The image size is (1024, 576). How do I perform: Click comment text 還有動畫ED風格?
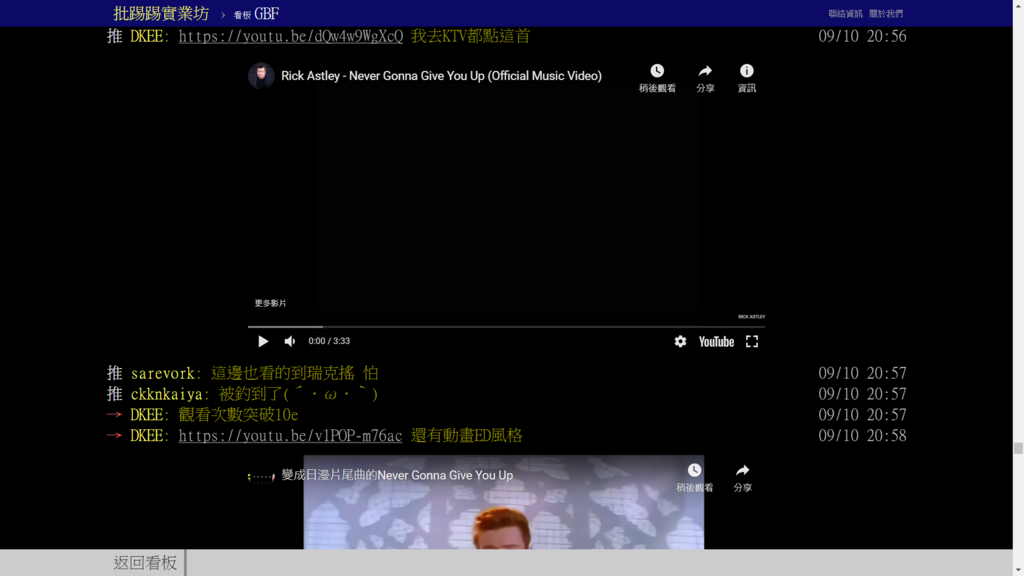tap(466, 436)
